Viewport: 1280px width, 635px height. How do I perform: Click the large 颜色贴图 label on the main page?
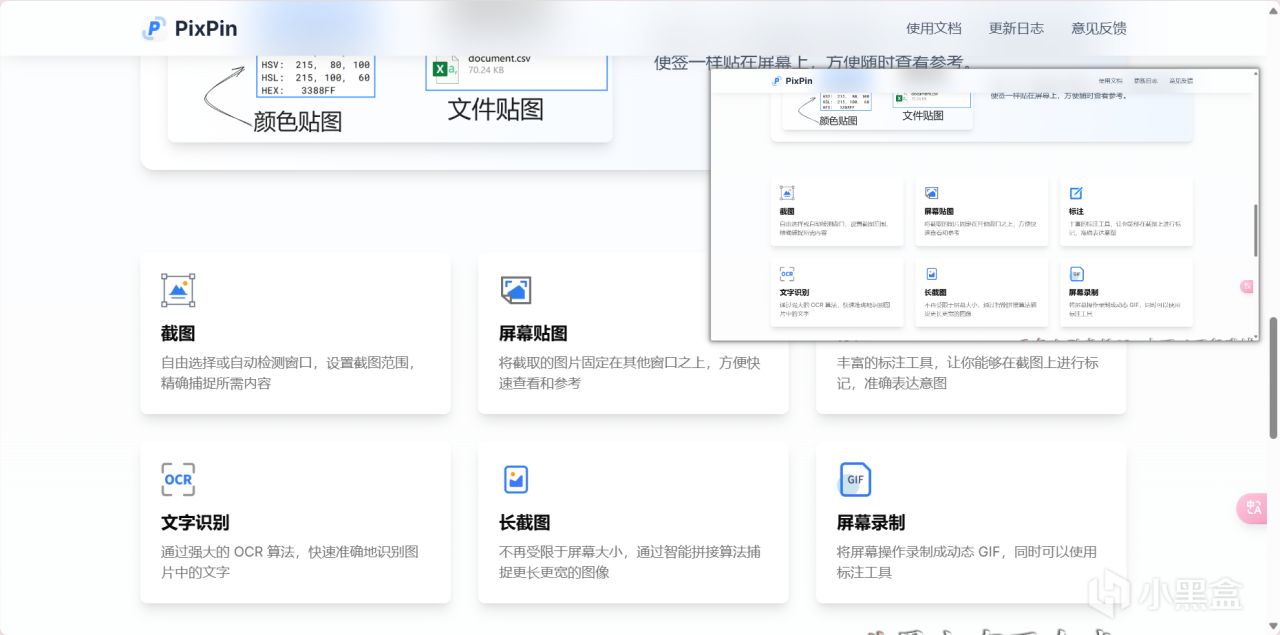point(297,122)
